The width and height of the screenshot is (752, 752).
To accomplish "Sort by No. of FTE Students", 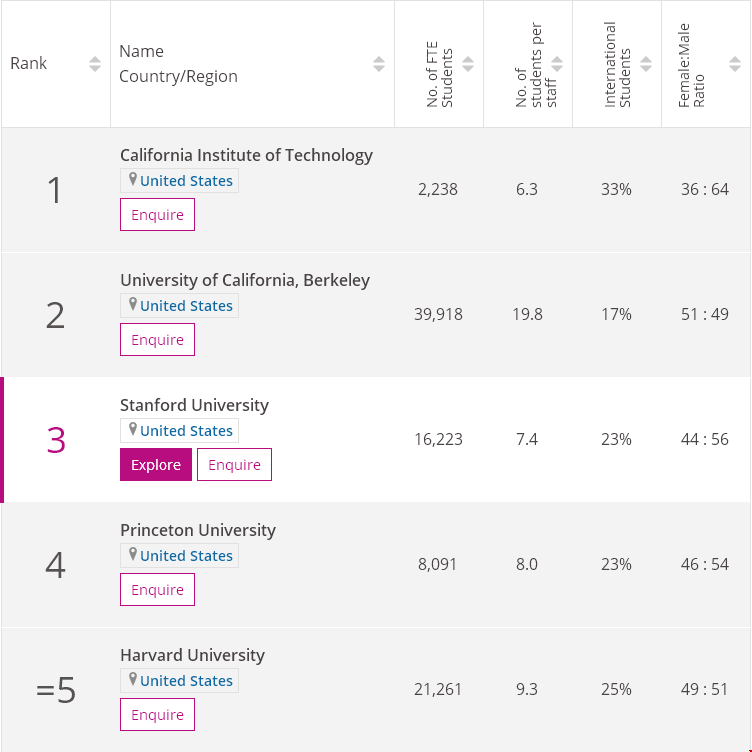I will pos(468,64).
